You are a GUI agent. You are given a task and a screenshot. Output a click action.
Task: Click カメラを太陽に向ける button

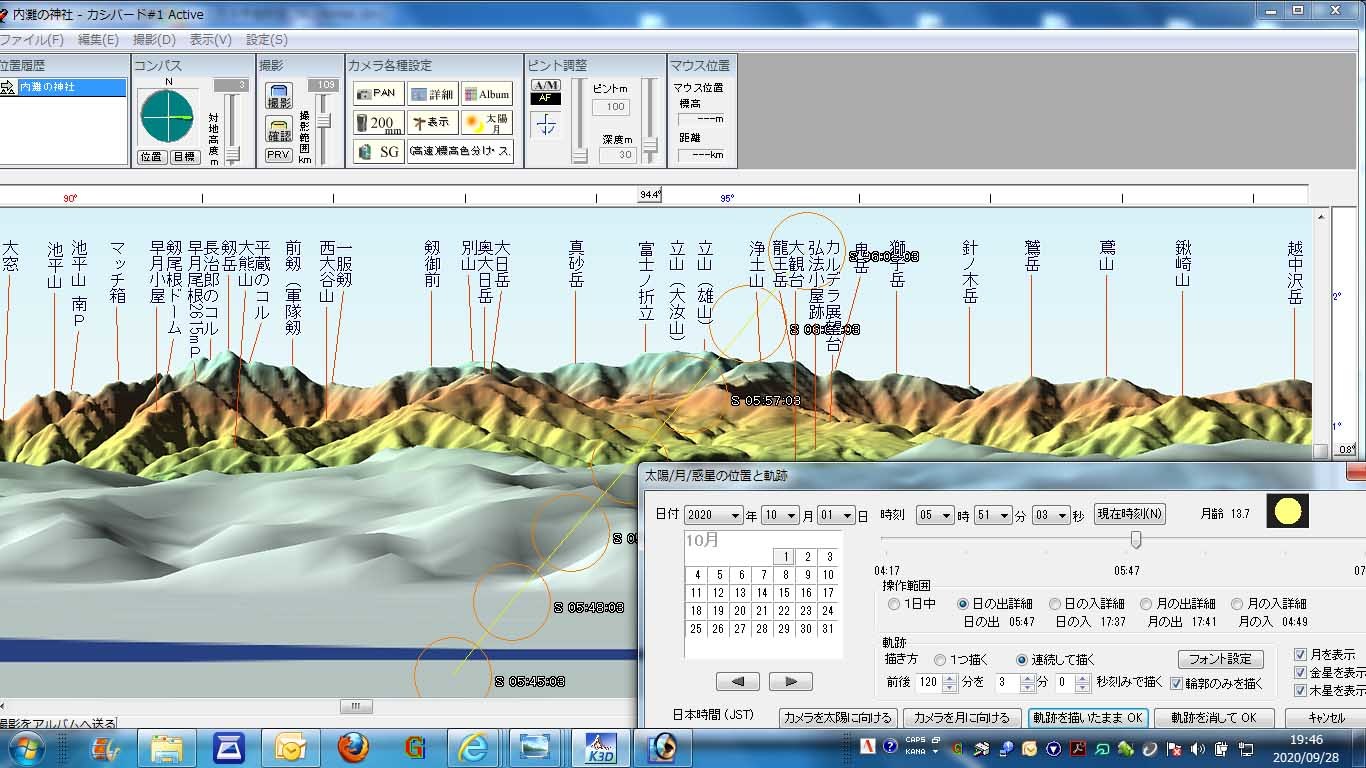(837, 718)
